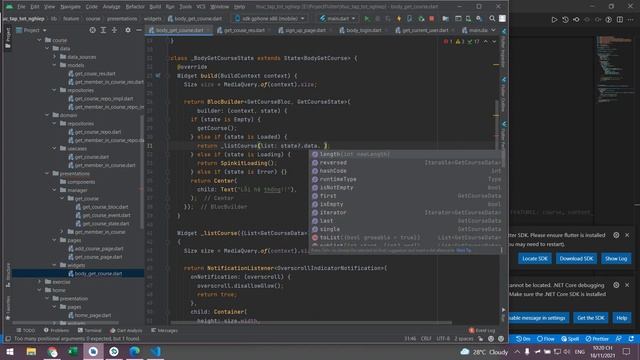Open Dart Analysis tool window
640x360 pixels.
click(x=126, y=330)
